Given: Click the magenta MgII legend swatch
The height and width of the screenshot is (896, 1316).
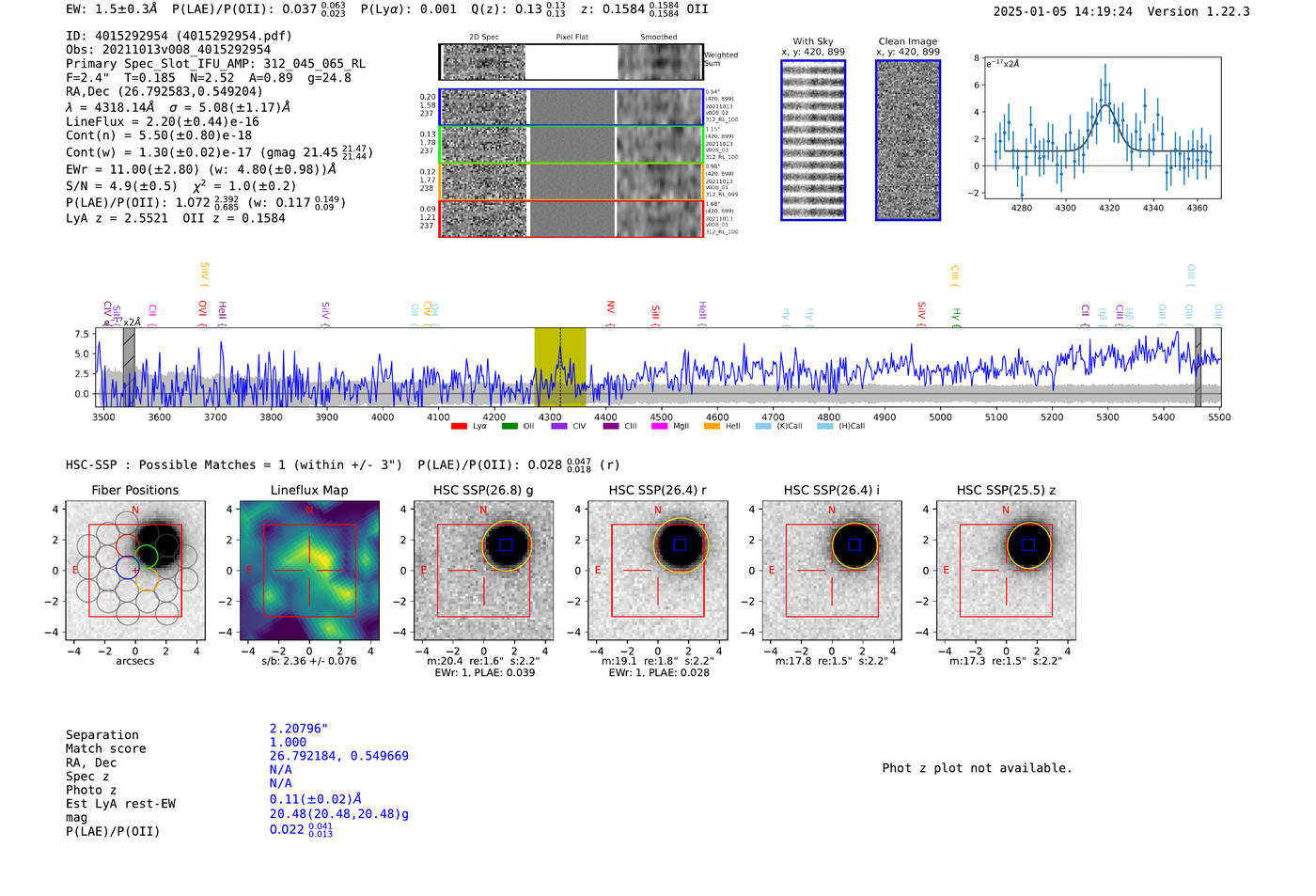Looking at the screenshot, I should point(659,427).
